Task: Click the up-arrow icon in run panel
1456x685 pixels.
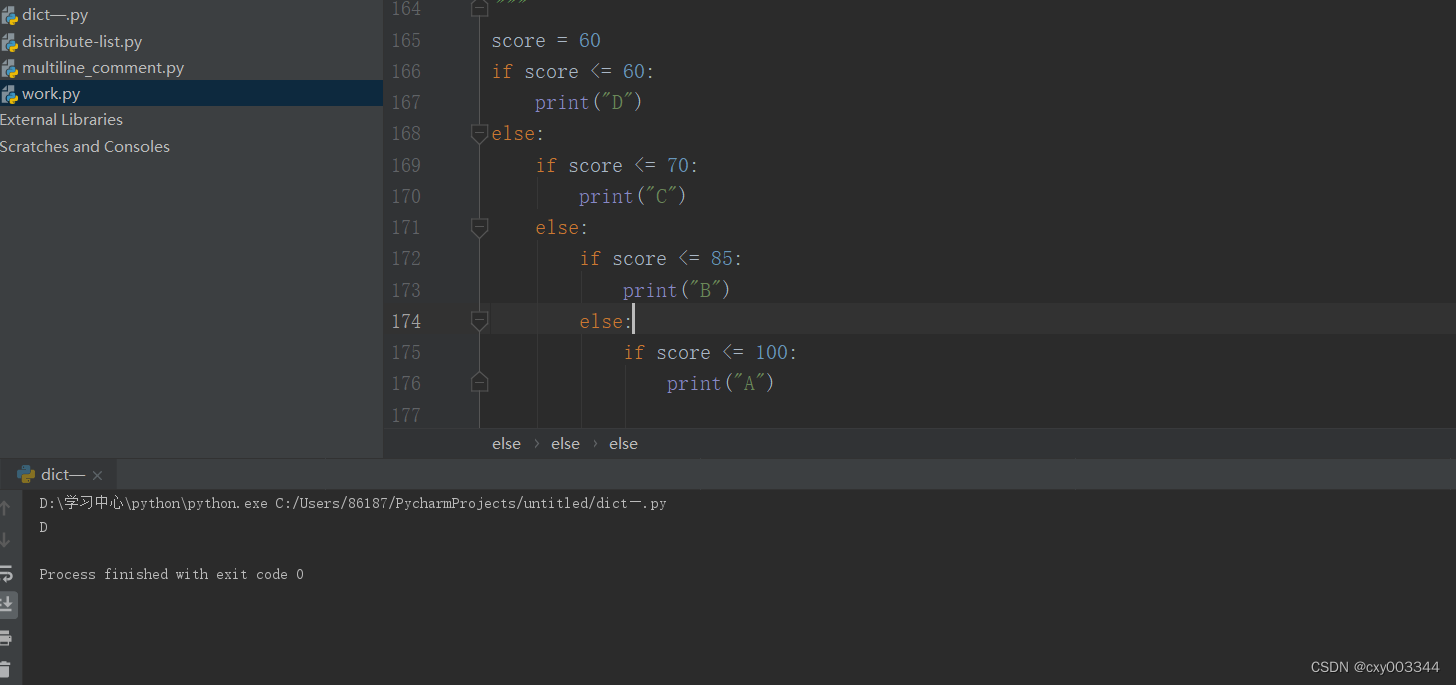Action: (6, 508)
